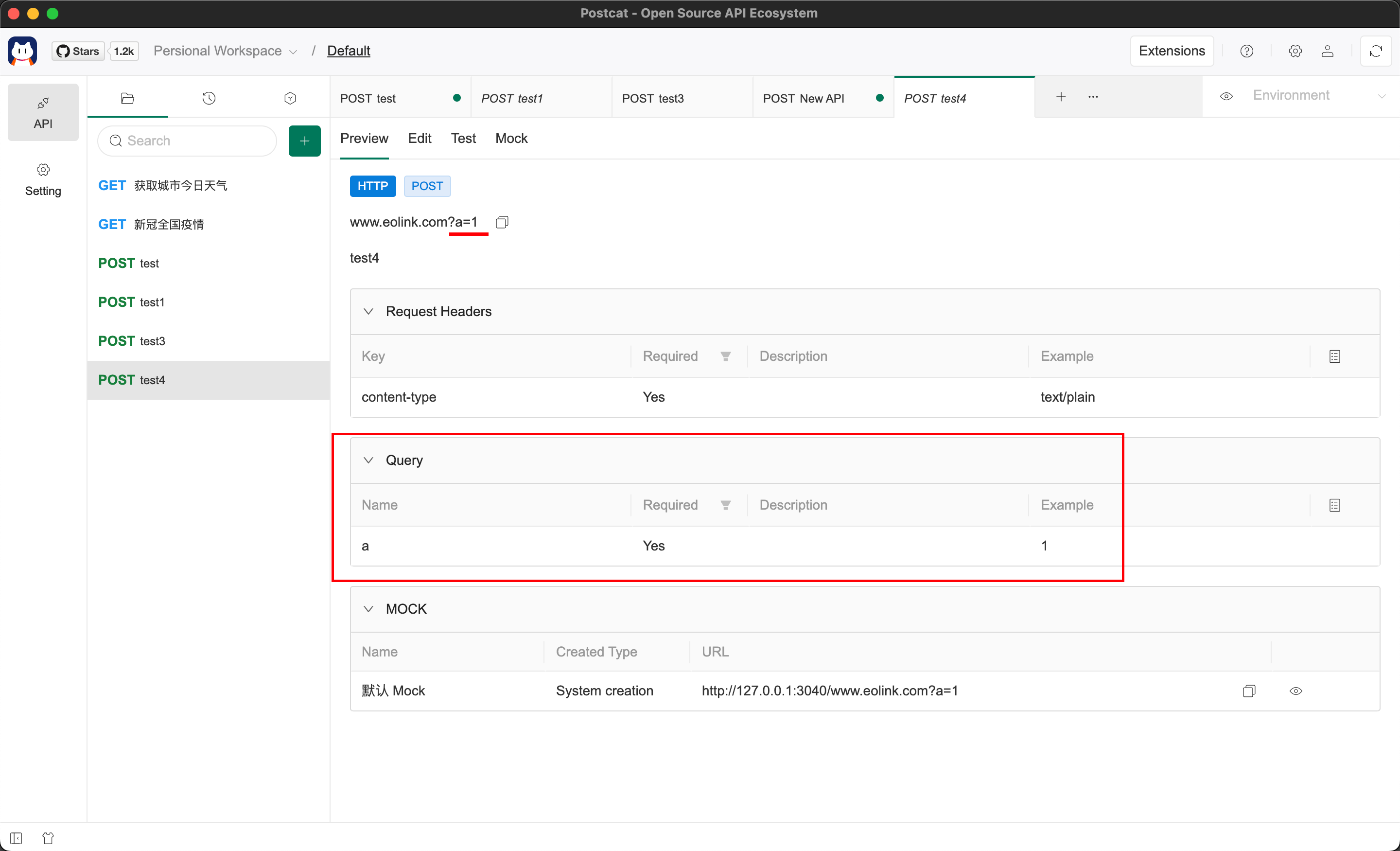Open the Default project link
The width and height of the screenshot is (1400, 851).
(348, 51)
